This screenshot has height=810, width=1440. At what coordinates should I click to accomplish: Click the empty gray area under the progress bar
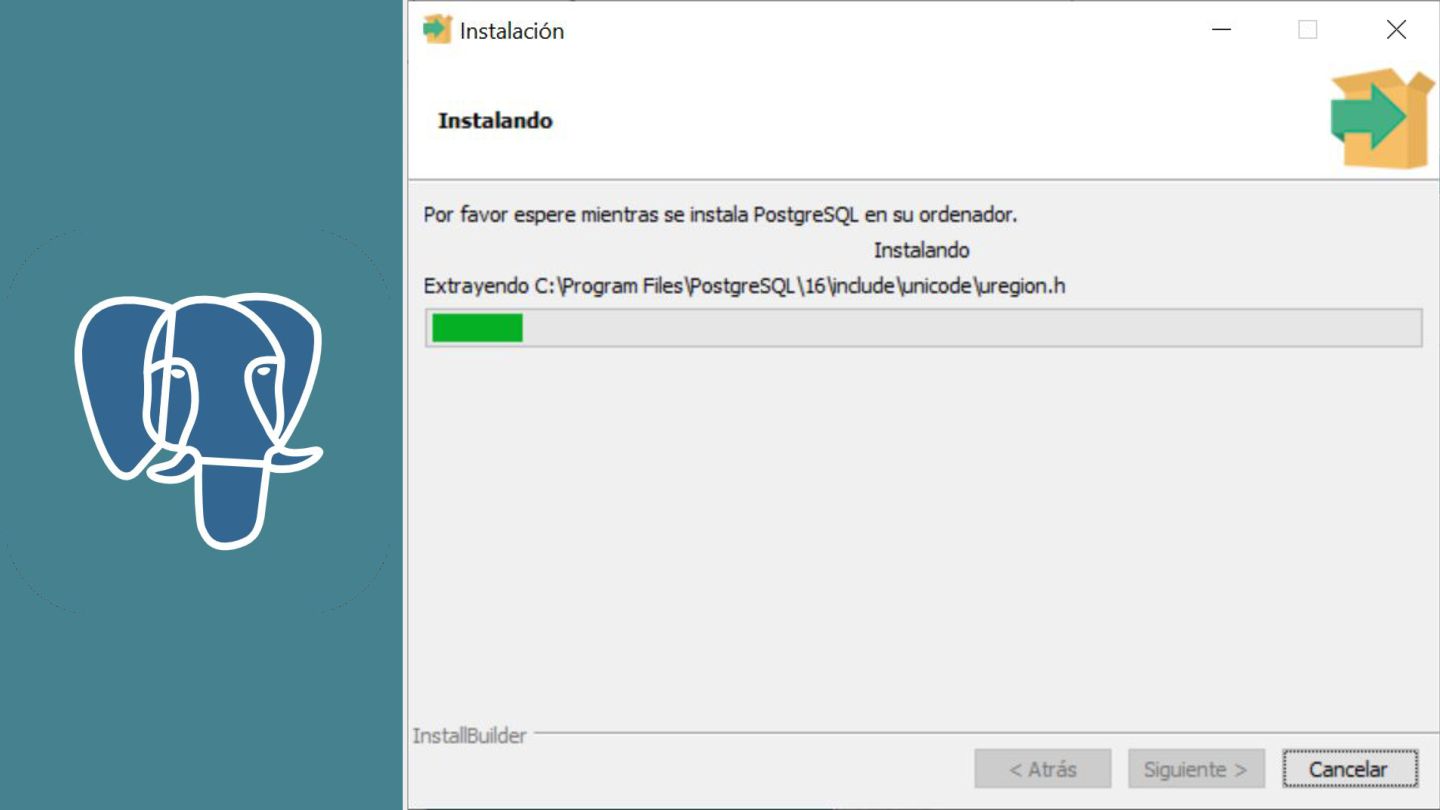pyautogui.click(x=920, y=530)
